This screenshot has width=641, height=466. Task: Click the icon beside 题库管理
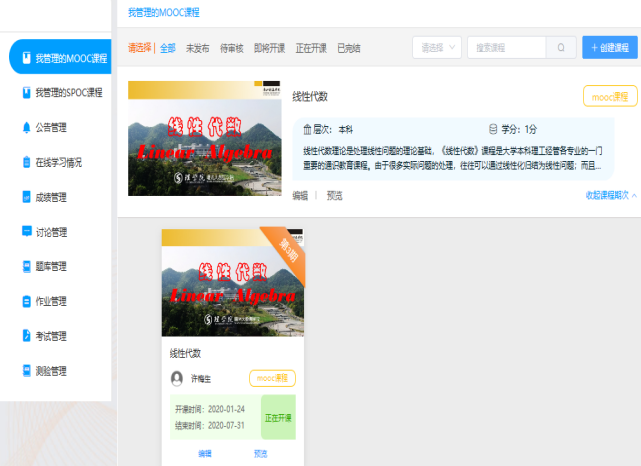click(26, 266)
